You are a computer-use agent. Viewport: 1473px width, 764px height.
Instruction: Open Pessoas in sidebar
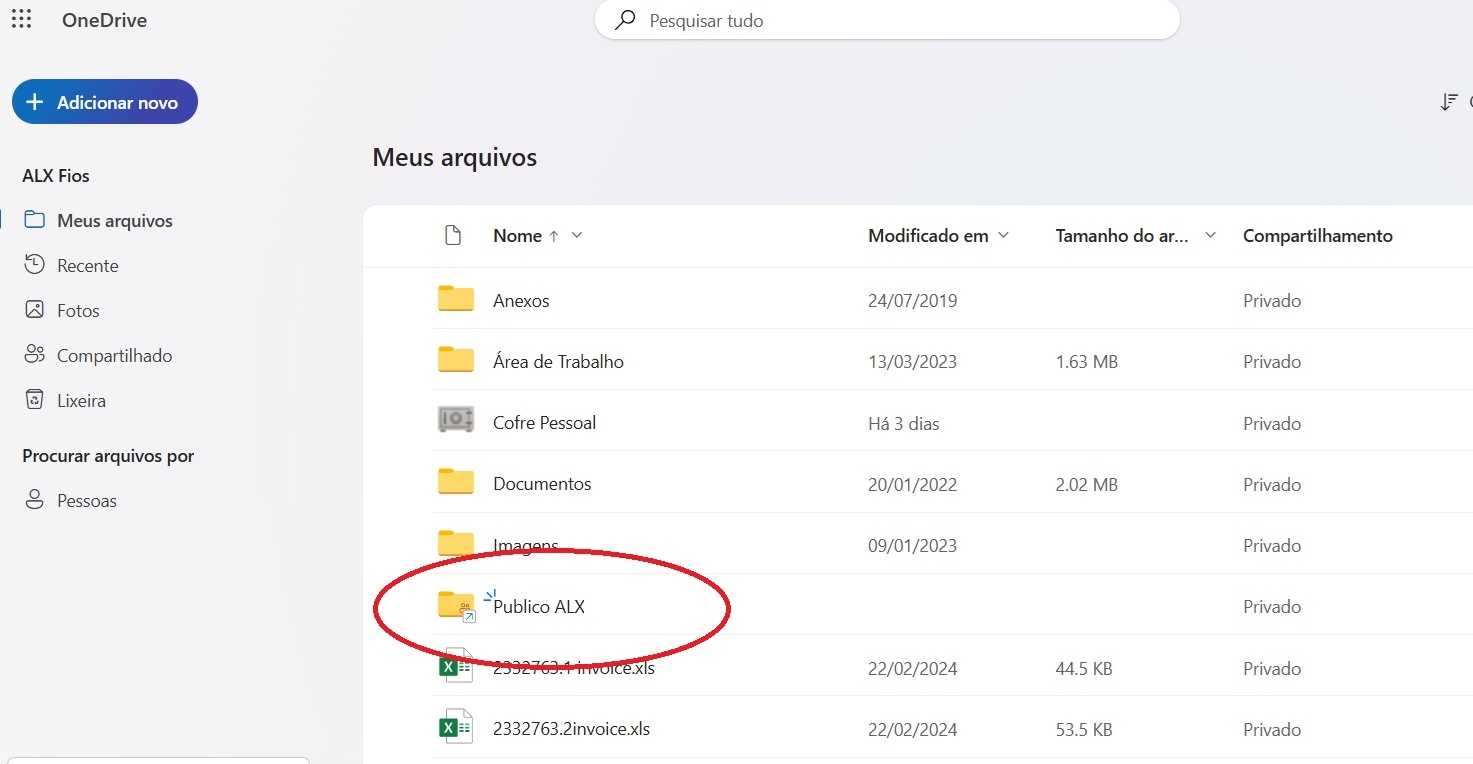tap(87, 501)
